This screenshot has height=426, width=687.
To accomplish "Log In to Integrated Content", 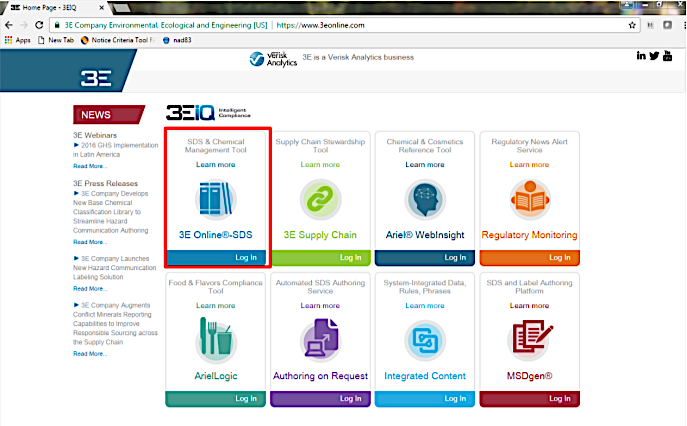I will pyautogui.click(x=455, y=398).
